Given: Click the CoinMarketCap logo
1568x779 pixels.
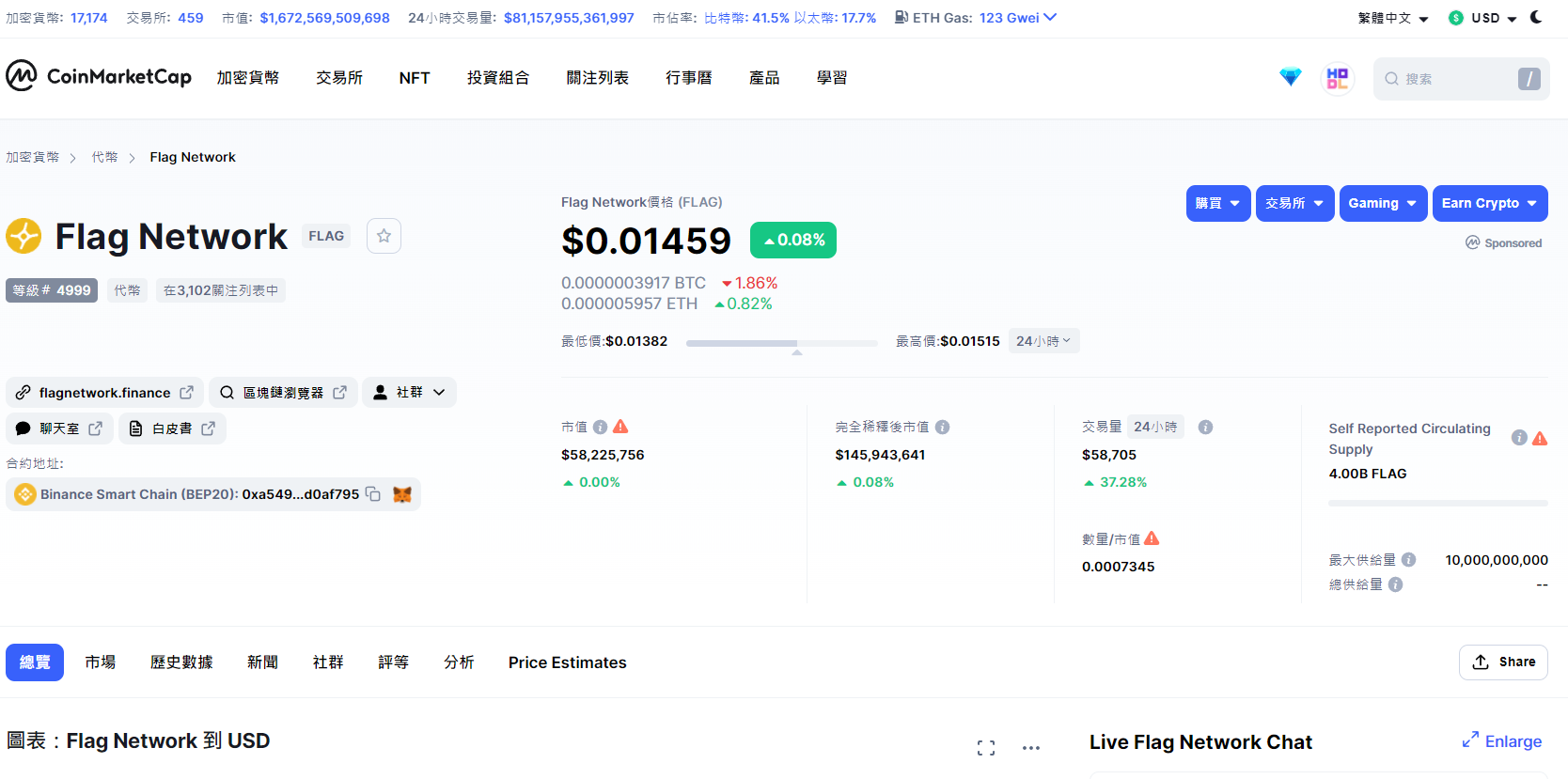Looking at the screenshot, I should click(99, 76).
